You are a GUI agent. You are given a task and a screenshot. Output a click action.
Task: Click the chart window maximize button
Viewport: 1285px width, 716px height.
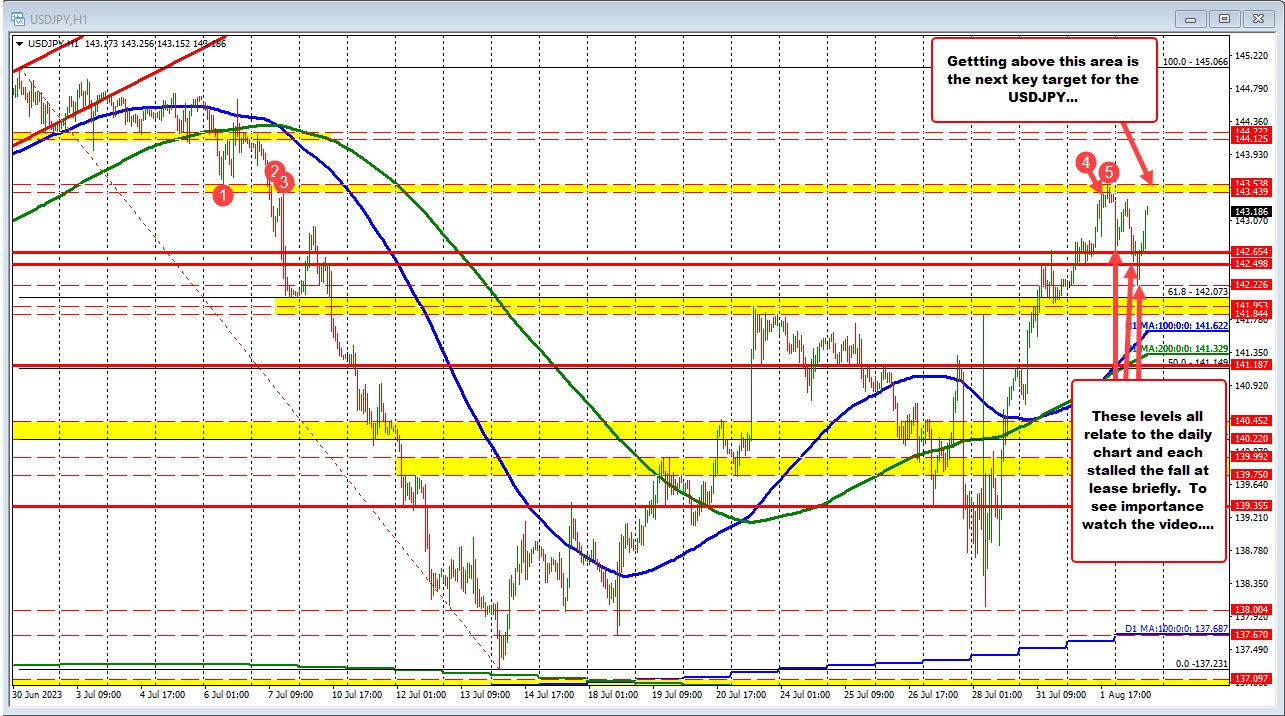(1223, 18)
